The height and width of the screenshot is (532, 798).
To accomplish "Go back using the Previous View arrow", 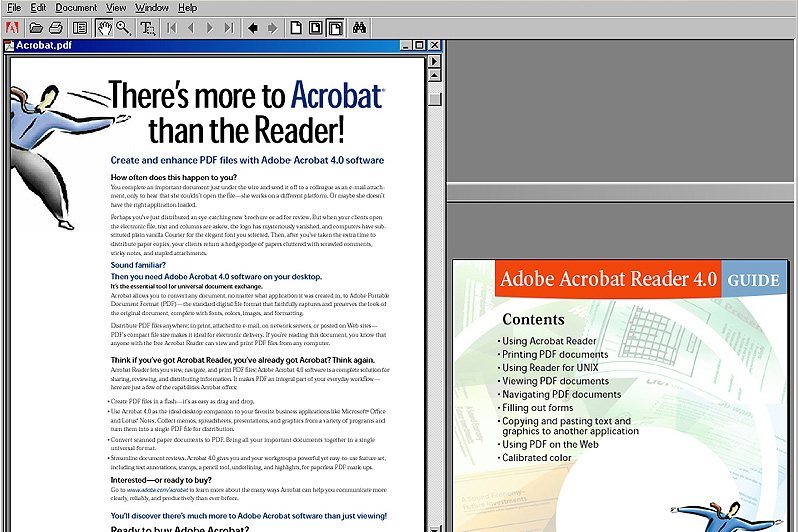I will (253, 27).
